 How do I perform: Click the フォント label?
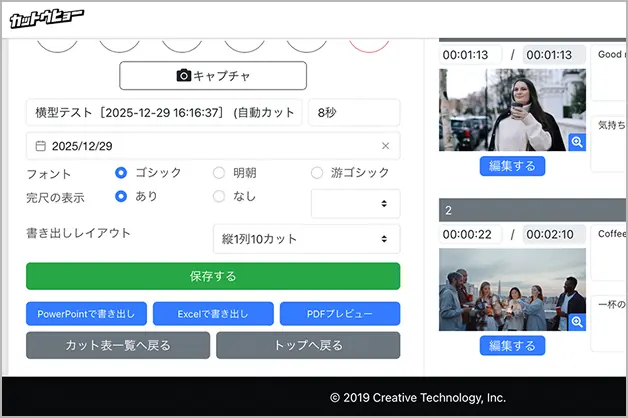(48, 174)
